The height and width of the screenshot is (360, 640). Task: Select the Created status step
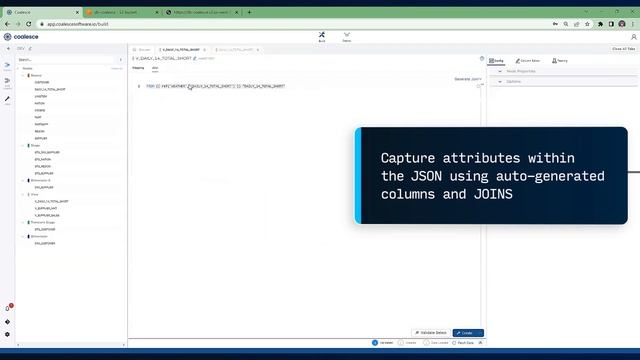tap(407, 343)
